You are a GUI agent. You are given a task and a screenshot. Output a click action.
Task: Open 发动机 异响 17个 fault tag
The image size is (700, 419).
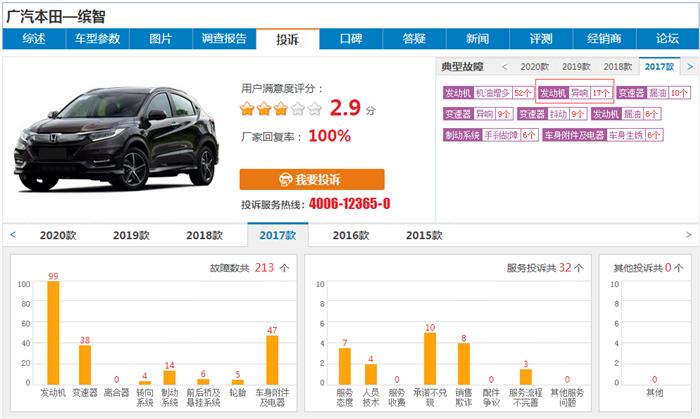[x=575, y=93]
